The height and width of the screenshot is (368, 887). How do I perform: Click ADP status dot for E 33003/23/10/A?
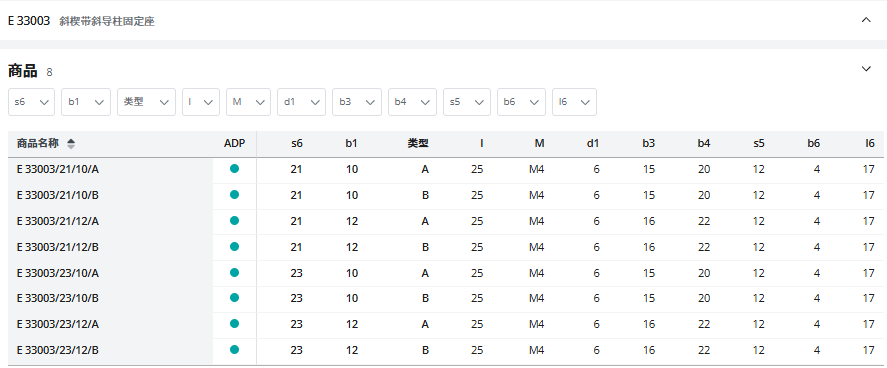point(235,272)
